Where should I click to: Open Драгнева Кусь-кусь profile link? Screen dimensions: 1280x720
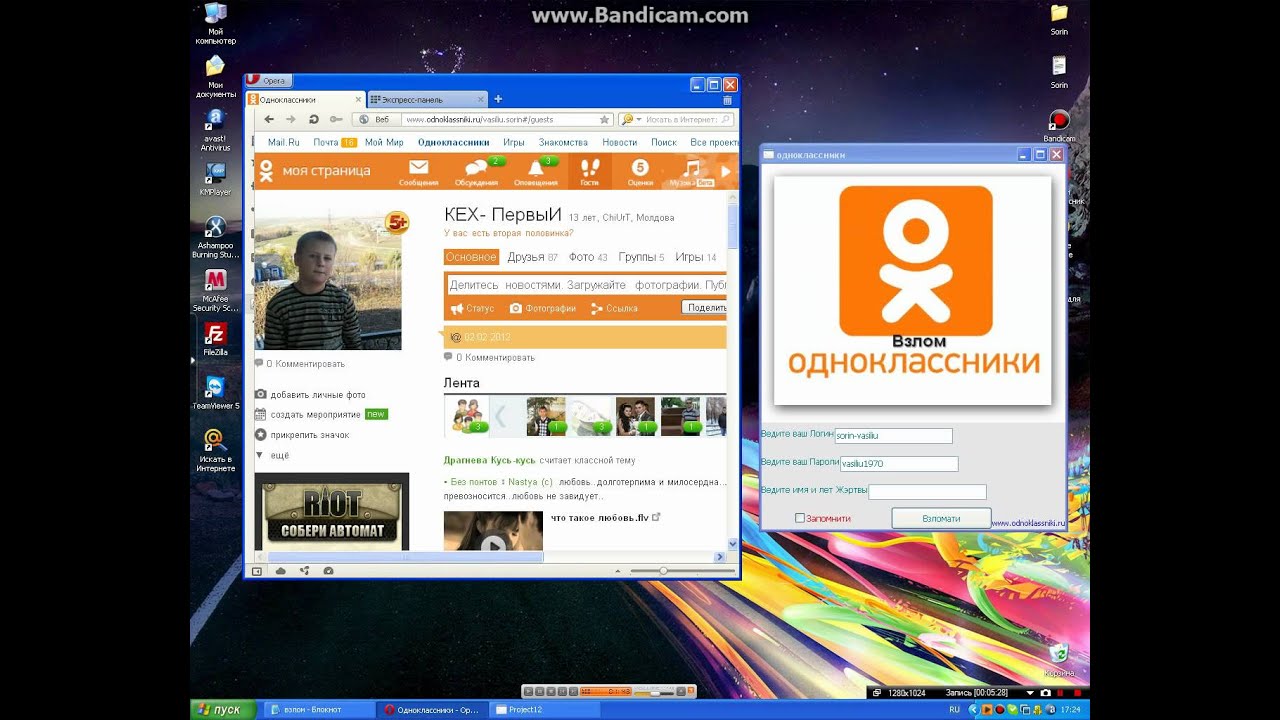click(x=490, y=460)
